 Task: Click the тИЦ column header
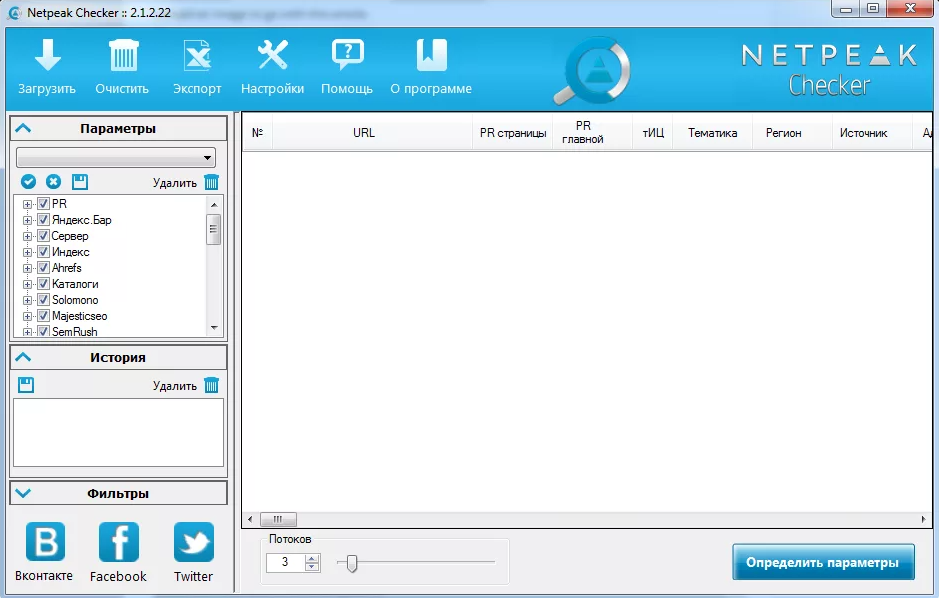pos(653,132)
